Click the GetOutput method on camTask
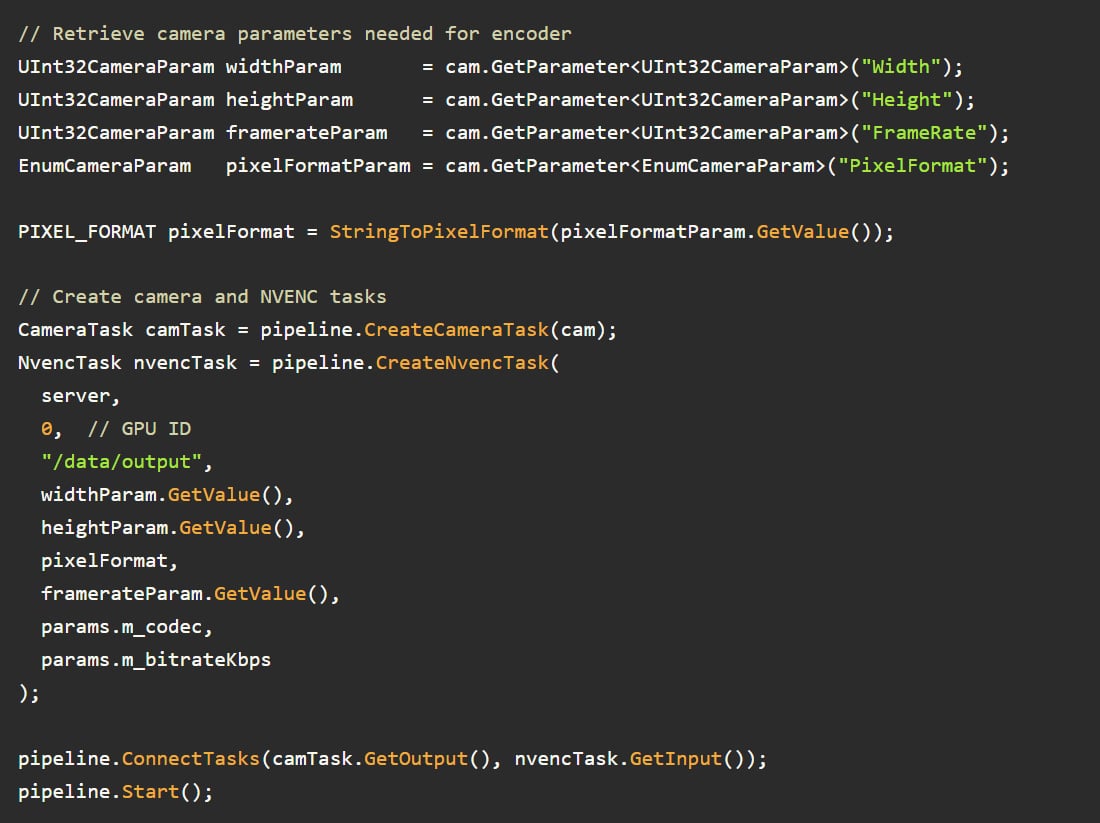1100x823 pixels. coord(415,759)
